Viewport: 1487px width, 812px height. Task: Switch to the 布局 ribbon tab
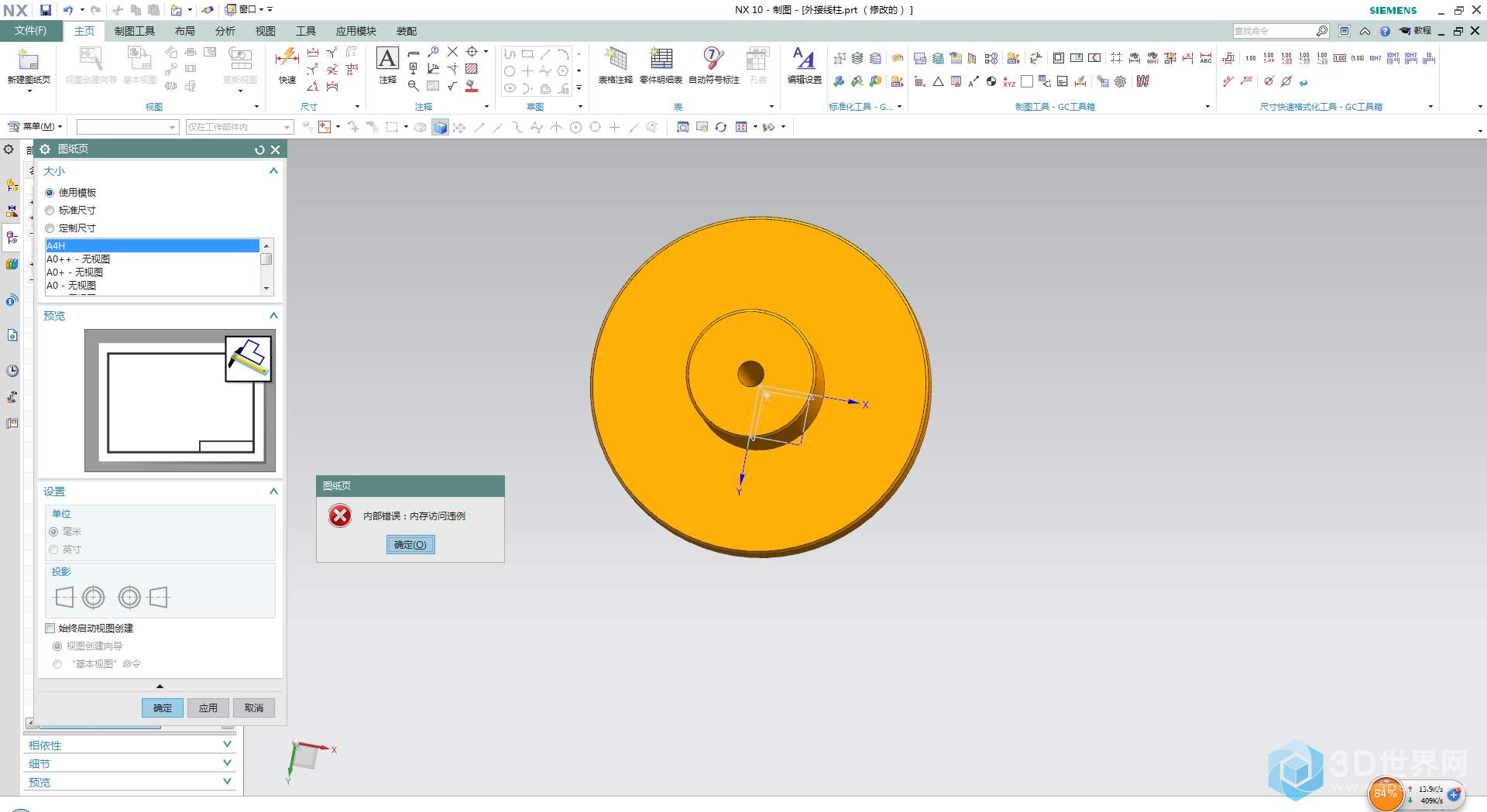pyautogui.click(x=184, y=31)
